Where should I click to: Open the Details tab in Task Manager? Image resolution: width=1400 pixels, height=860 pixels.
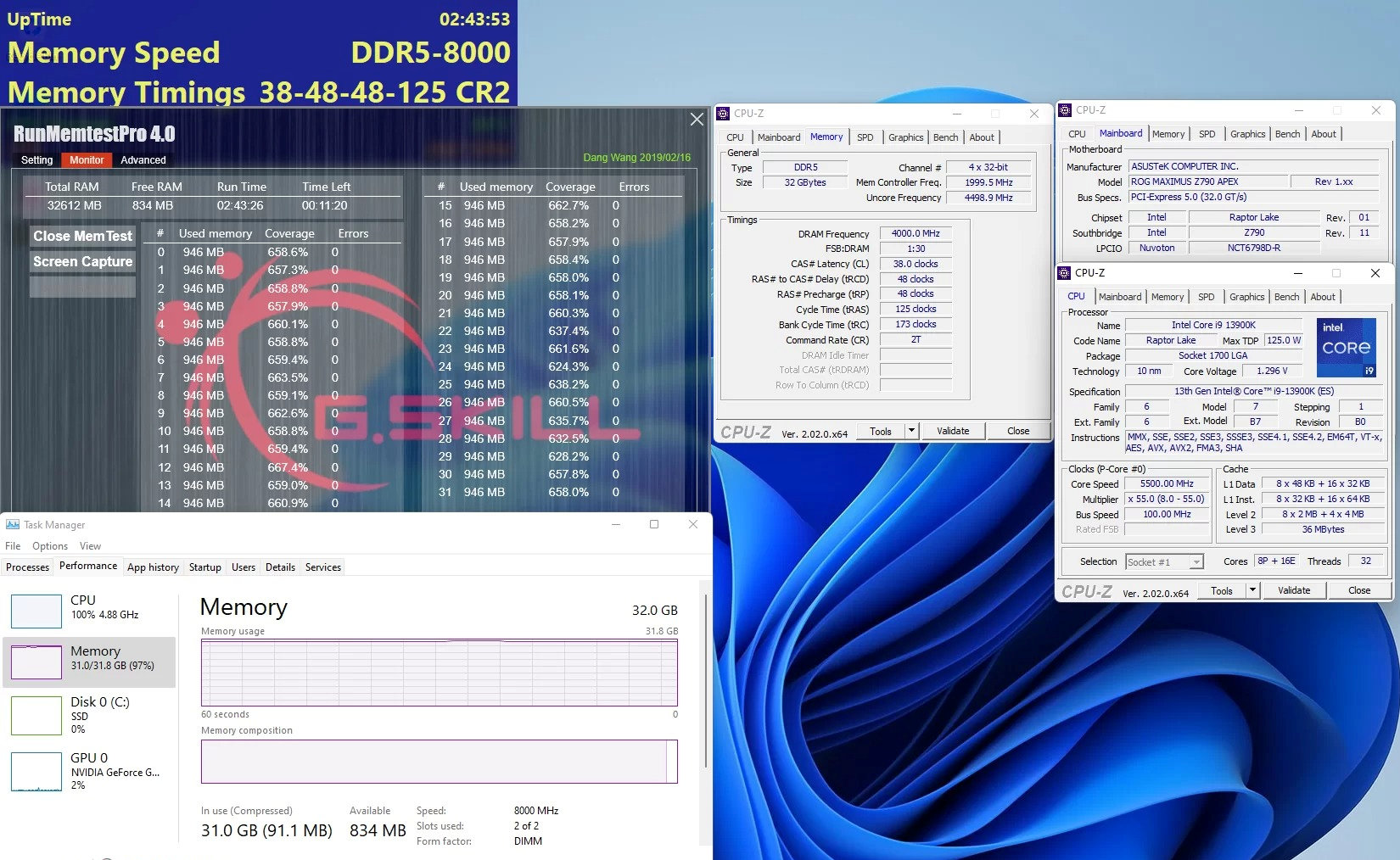[280, 567]
